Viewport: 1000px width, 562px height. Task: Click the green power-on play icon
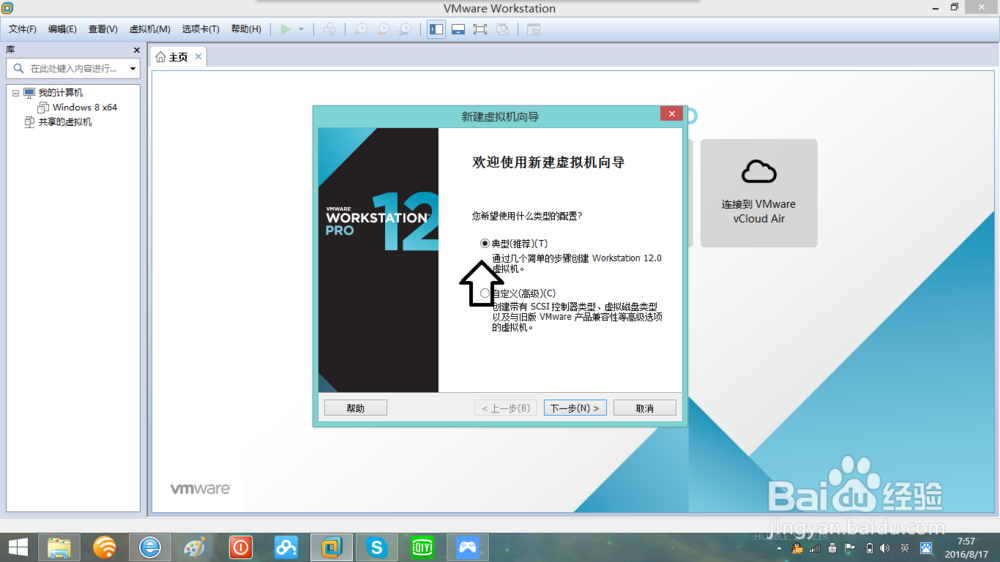tap(285, 29)
